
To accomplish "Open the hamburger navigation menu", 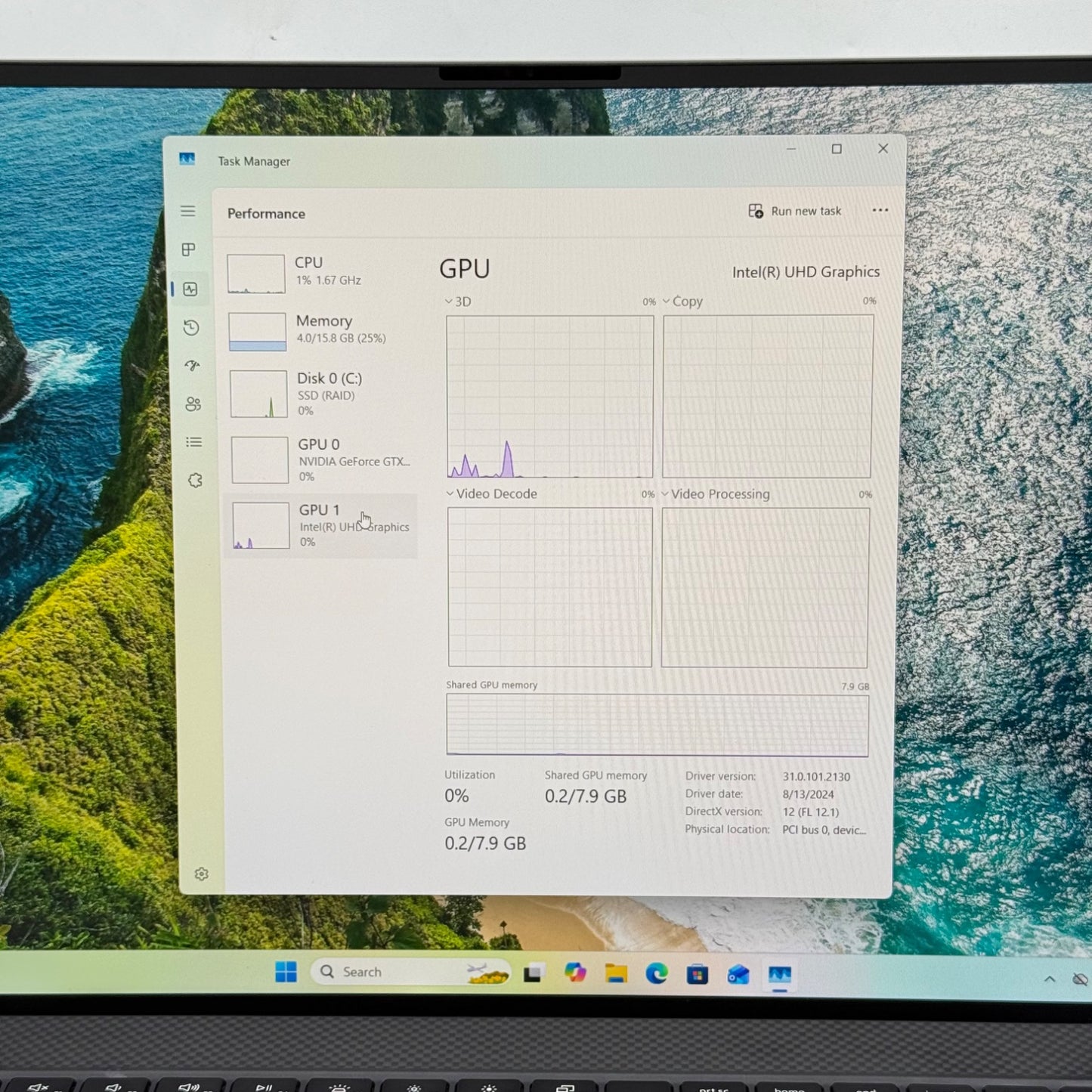I will [x=188, y=212].
